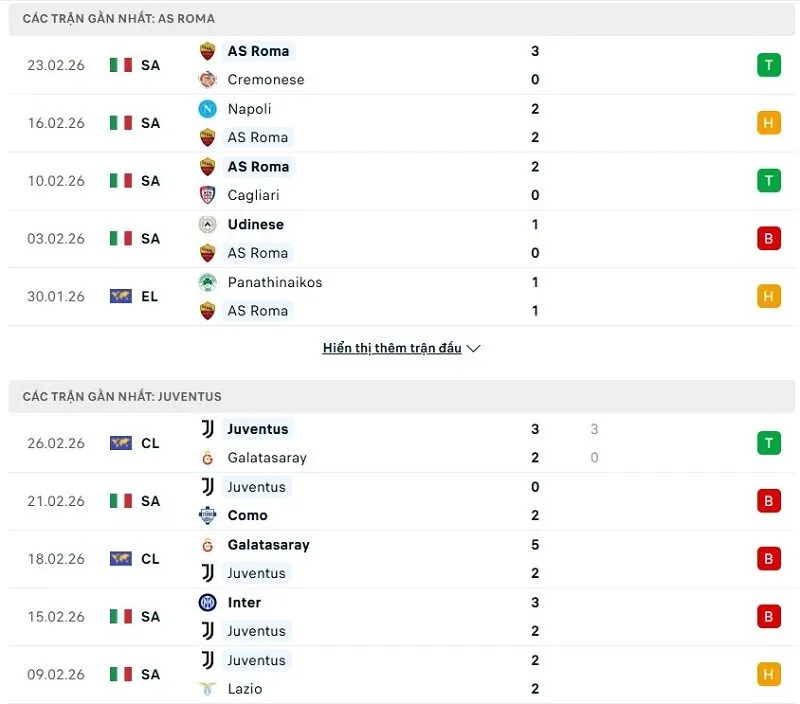Click the Cagliari team badge
Viewport: 800px width, 704px height.
pos(208,195)
